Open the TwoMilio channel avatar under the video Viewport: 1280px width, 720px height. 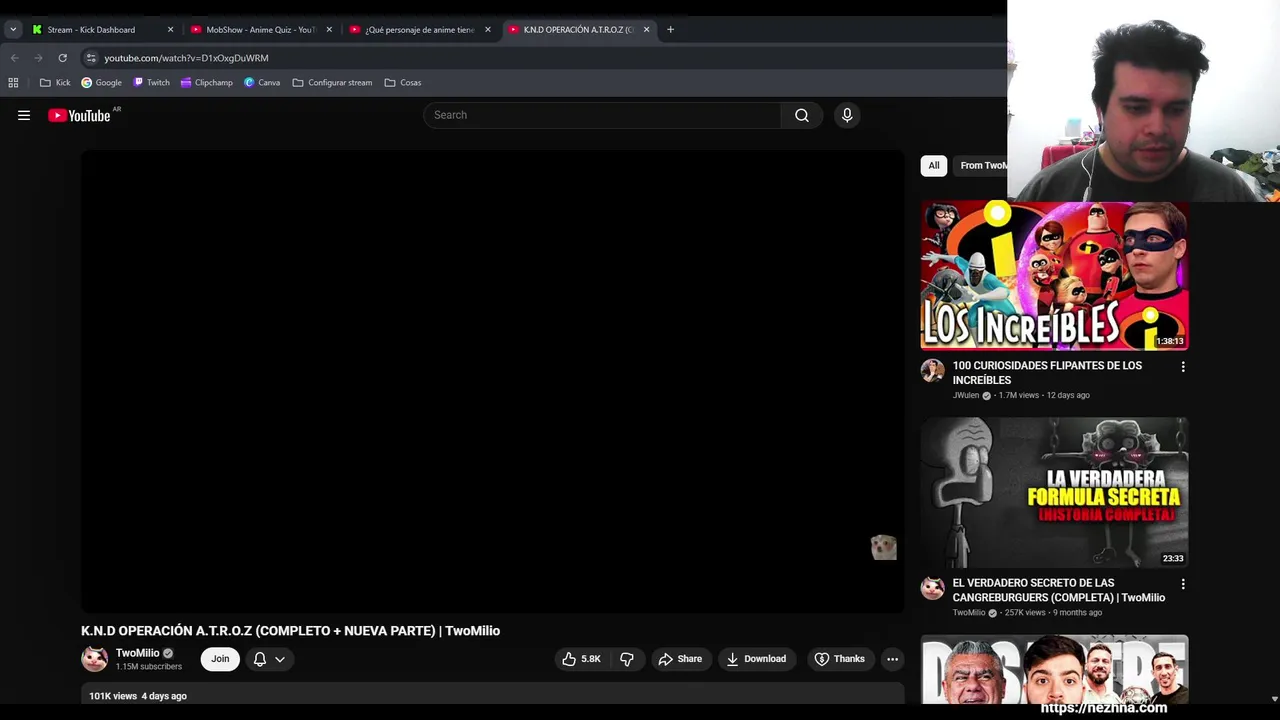(x=95, y=659)
